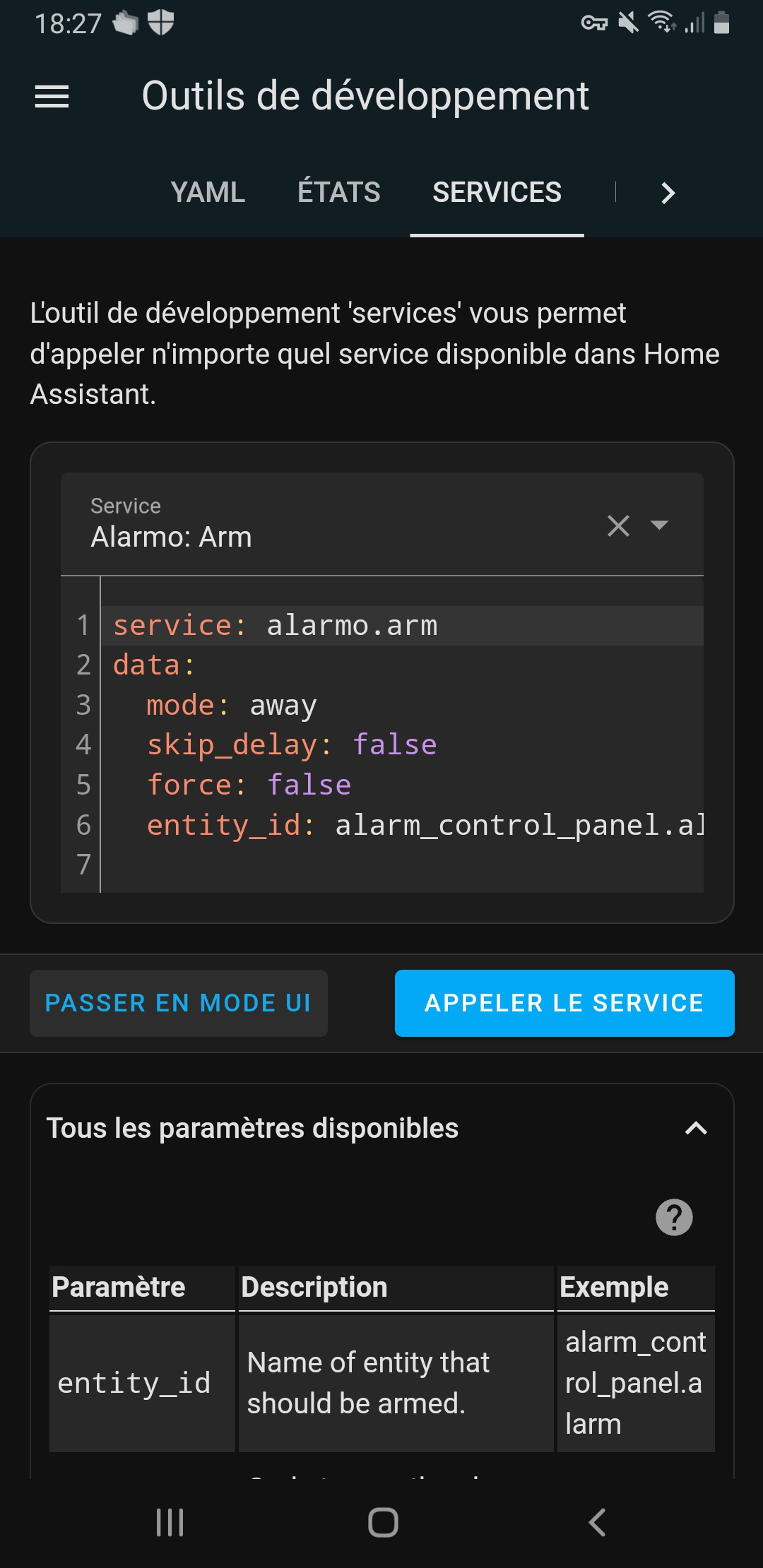Switch to the YAML tab
This screenshot has width=763, height=1568.
click(x=208, y=192)
